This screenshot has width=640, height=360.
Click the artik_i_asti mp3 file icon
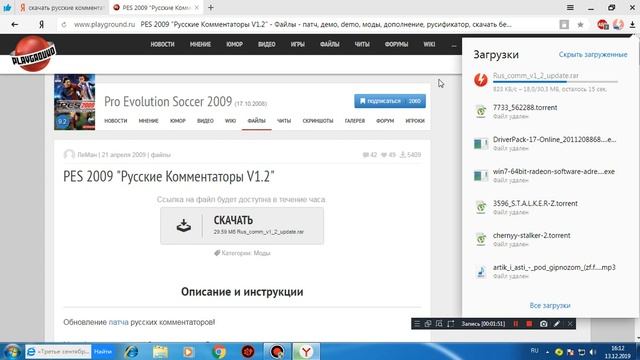click(481, 271)
